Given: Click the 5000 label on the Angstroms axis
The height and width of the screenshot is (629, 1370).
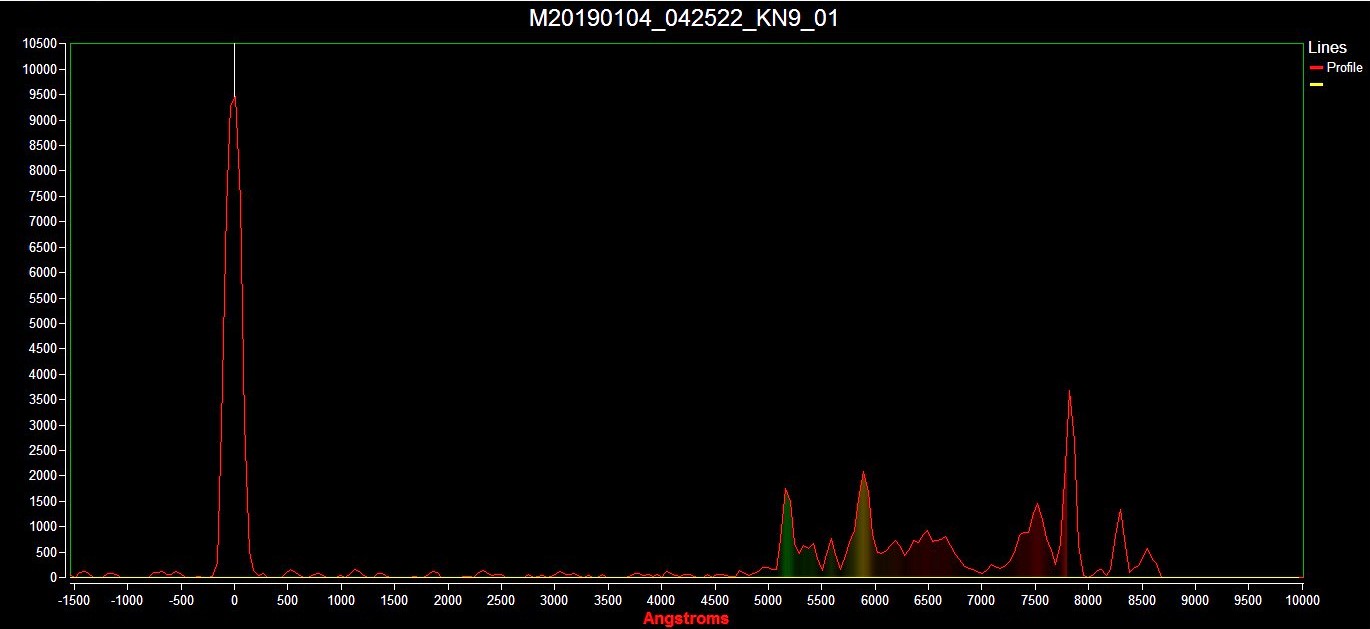Looking at the screenshot, I should coord(768,601).
